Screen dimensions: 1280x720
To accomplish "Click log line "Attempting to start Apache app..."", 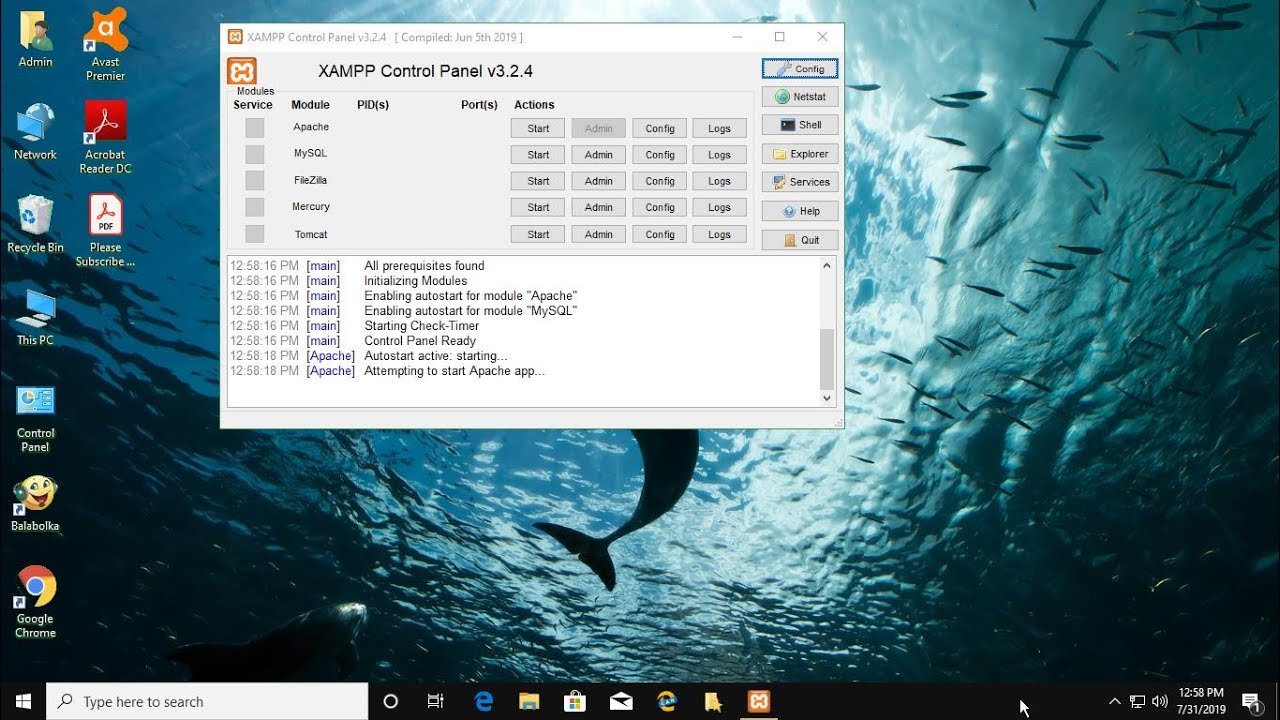I will coord(454,371).
